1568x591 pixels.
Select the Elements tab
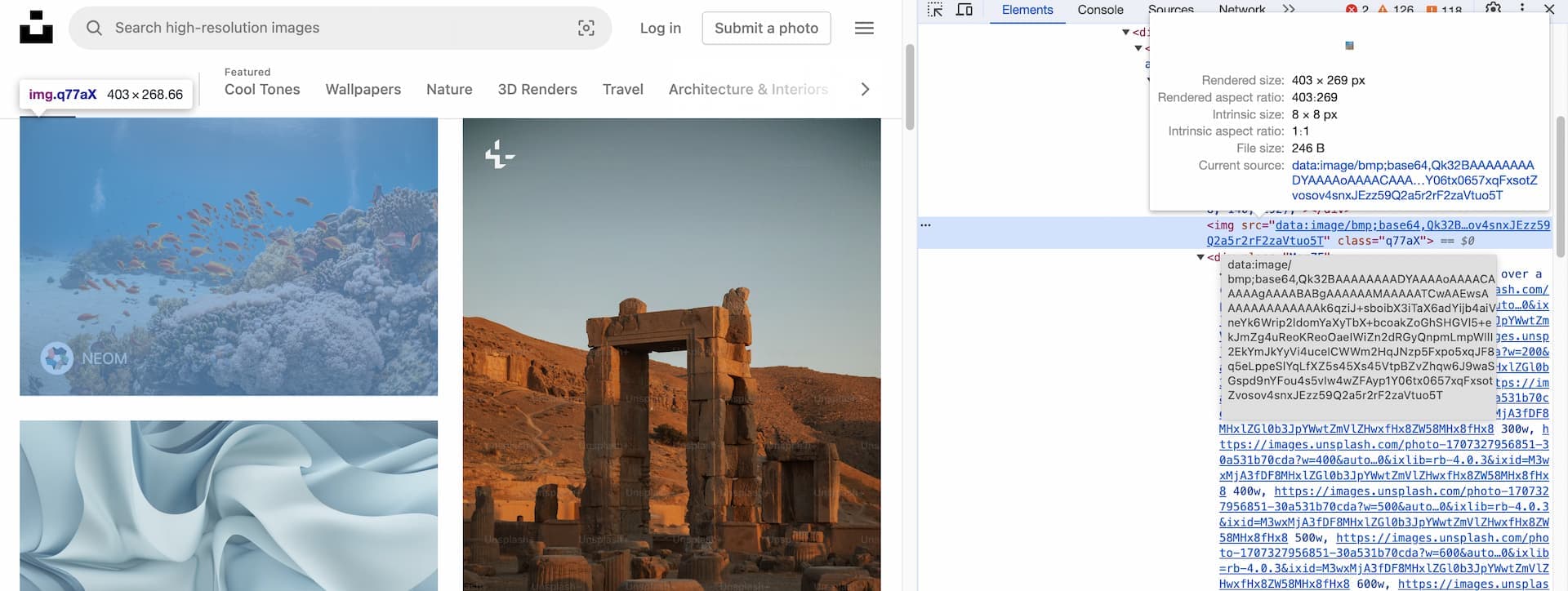click(x=1027, y=10)
